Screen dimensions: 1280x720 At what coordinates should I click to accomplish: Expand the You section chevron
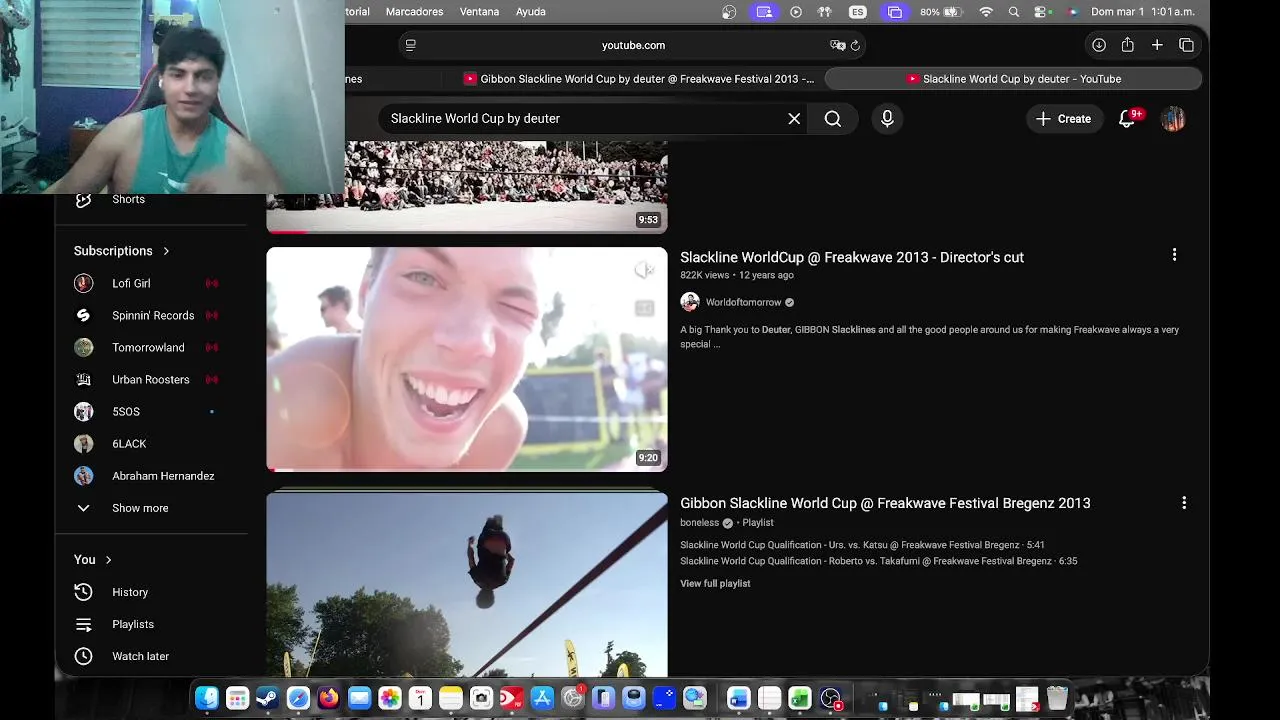[108, 560]
